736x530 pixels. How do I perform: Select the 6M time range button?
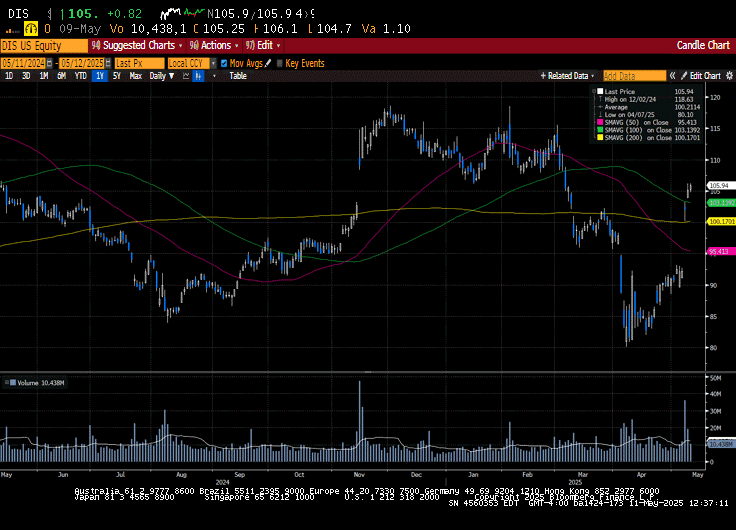click(61, 75)
